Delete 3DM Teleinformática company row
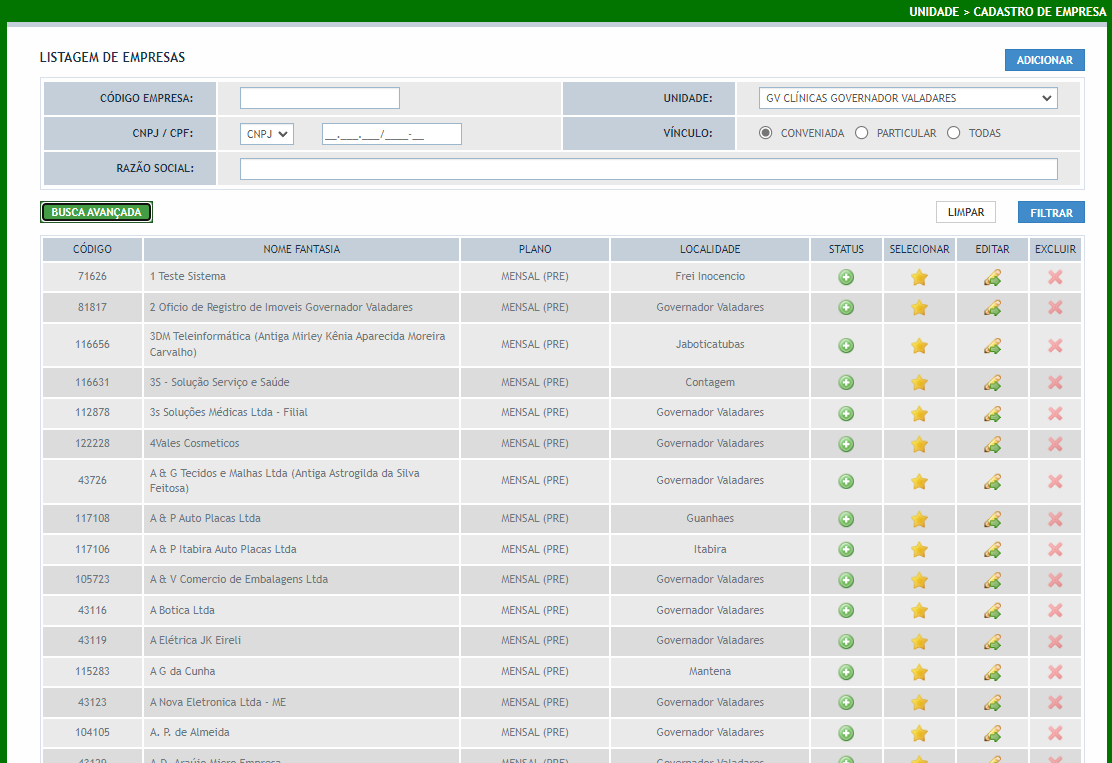 1055,345
